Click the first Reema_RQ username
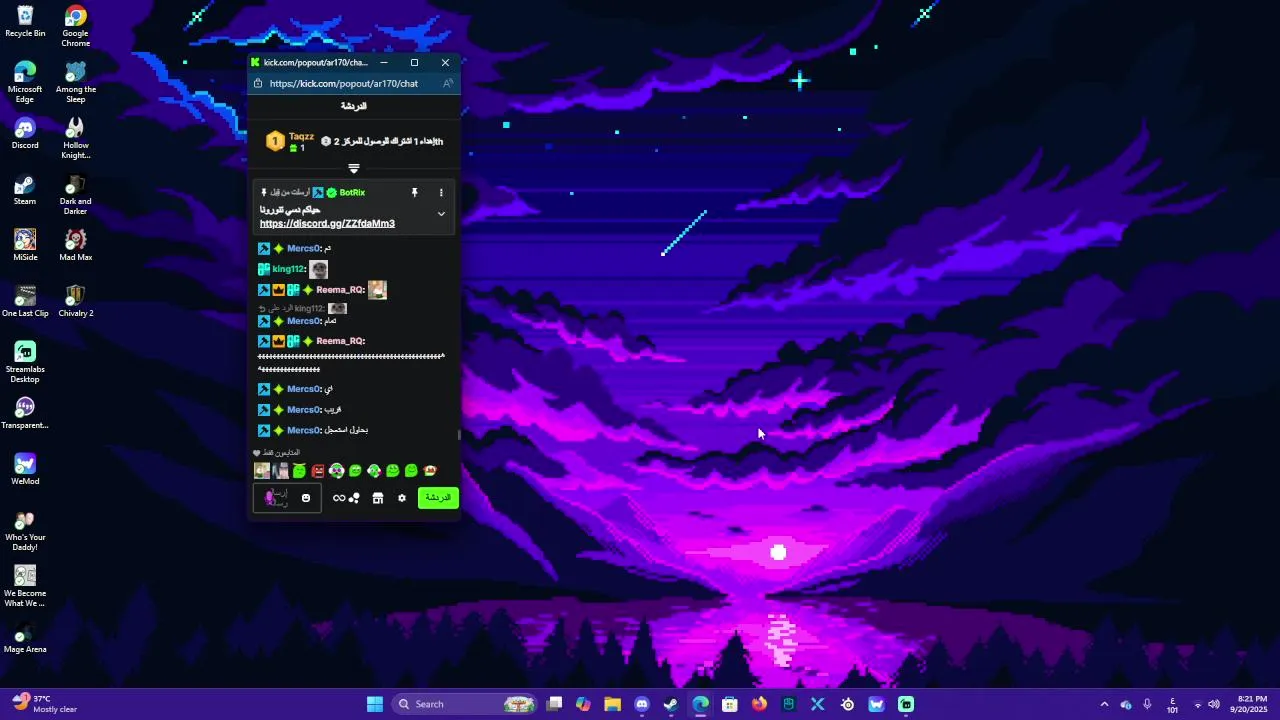Viewport: 1280px width, 720px height. 340,290
